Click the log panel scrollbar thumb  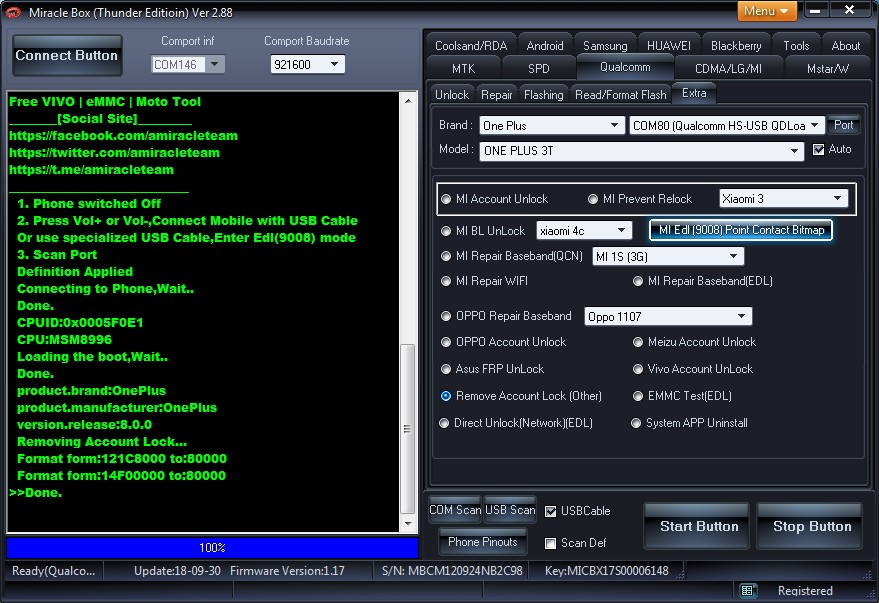point(408,429)
